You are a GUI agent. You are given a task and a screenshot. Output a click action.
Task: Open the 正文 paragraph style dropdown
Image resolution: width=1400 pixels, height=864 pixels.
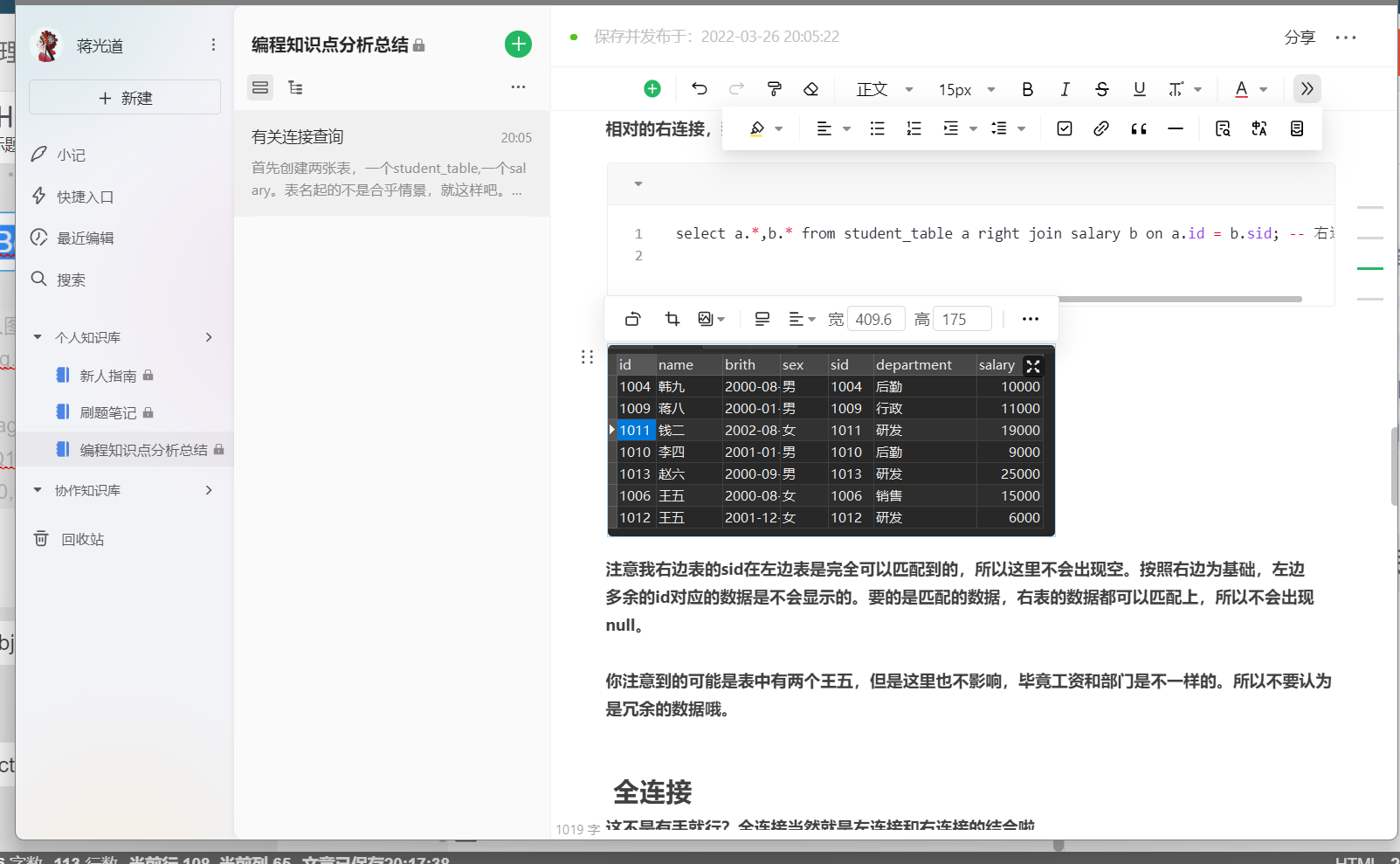coord(882,88)
